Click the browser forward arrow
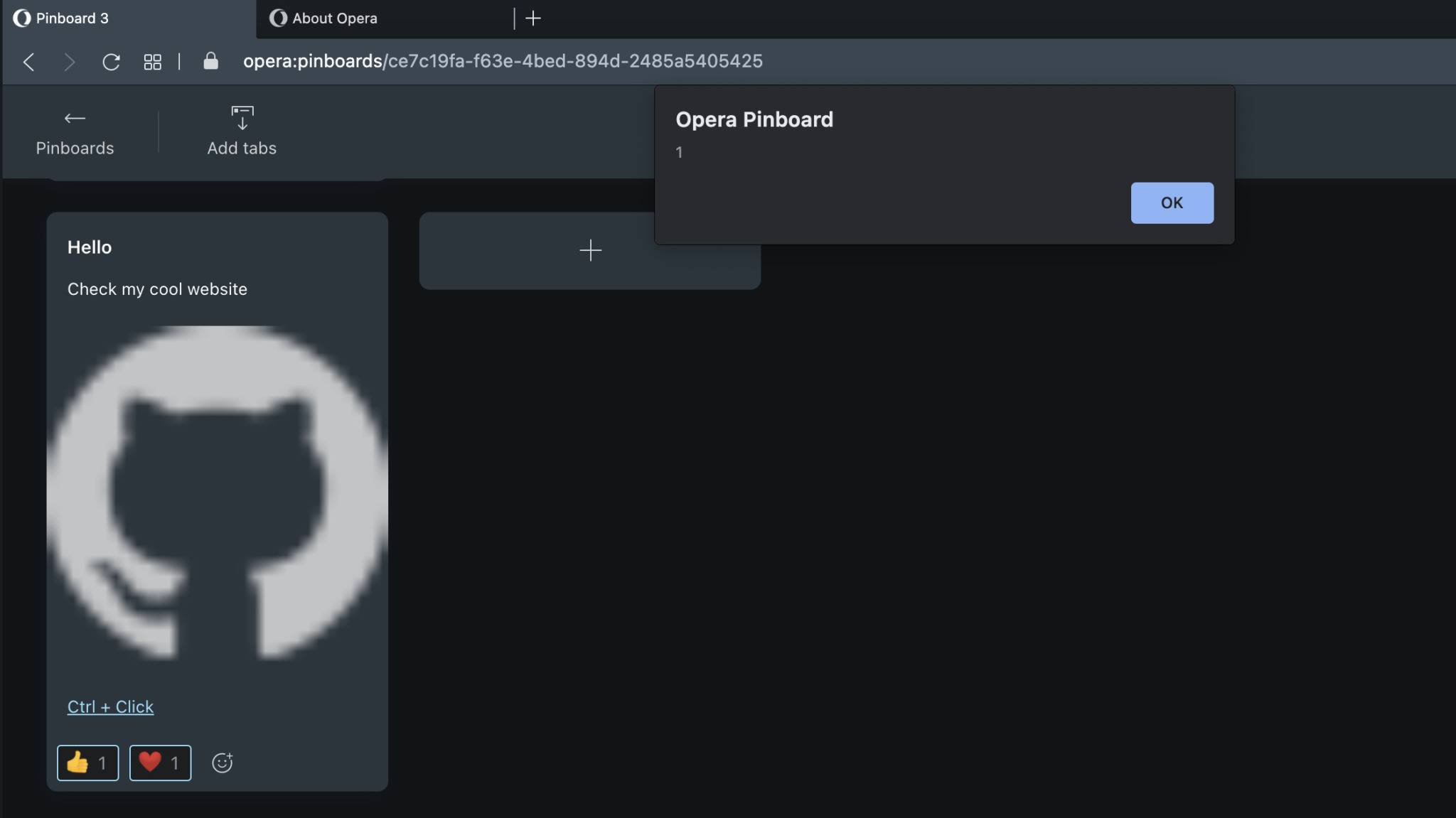 (x=69, y=62)
